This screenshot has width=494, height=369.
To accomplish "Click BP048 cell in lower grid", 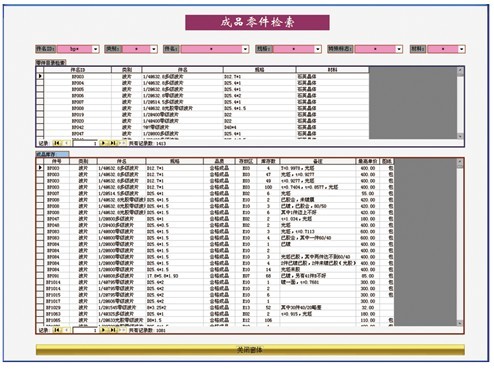I will [x=57, y=225].
